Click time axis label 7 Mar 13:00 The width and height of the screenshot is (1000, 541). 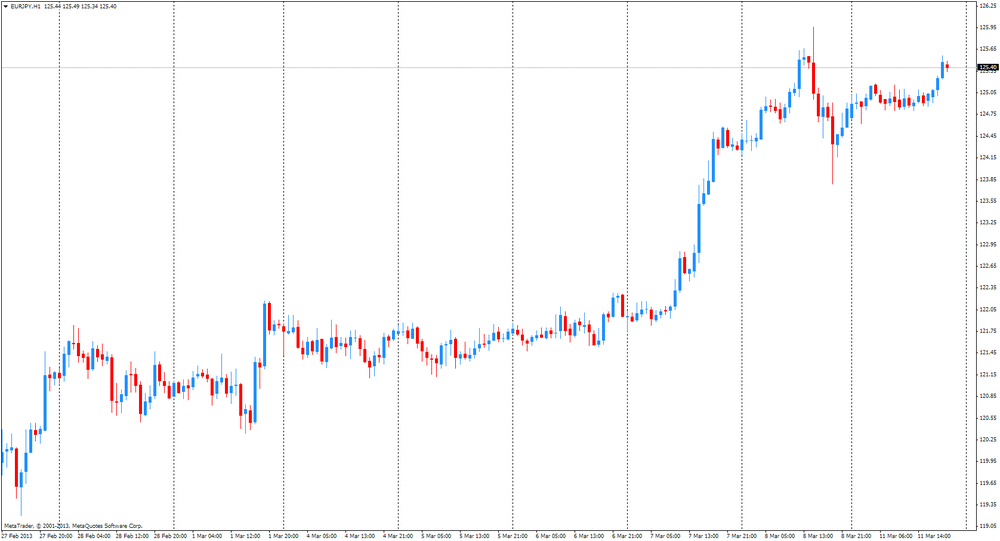pos(704,536)
